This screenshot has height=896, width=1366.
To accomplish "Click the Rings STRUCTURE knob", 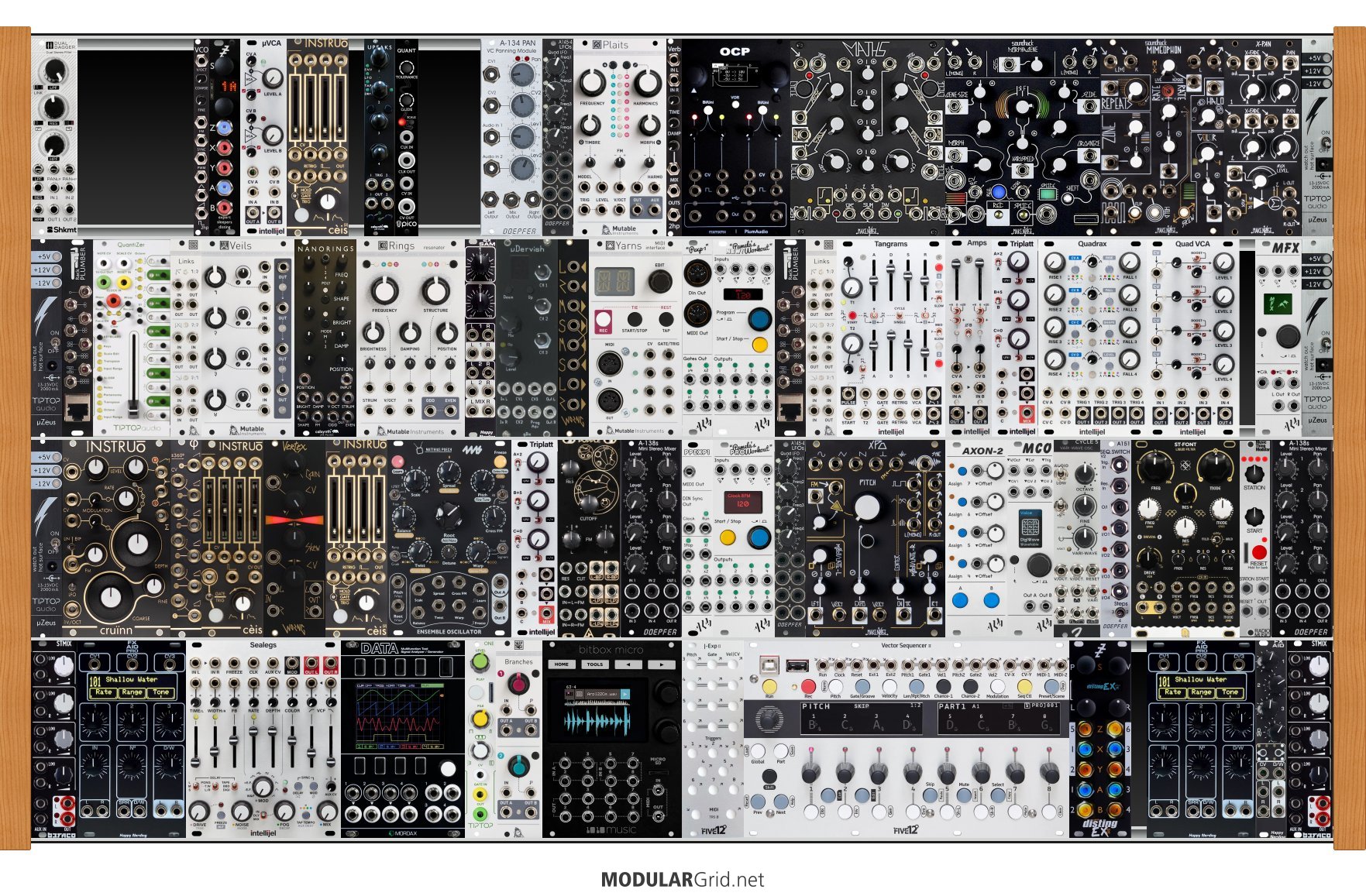I will coord(435,291).
